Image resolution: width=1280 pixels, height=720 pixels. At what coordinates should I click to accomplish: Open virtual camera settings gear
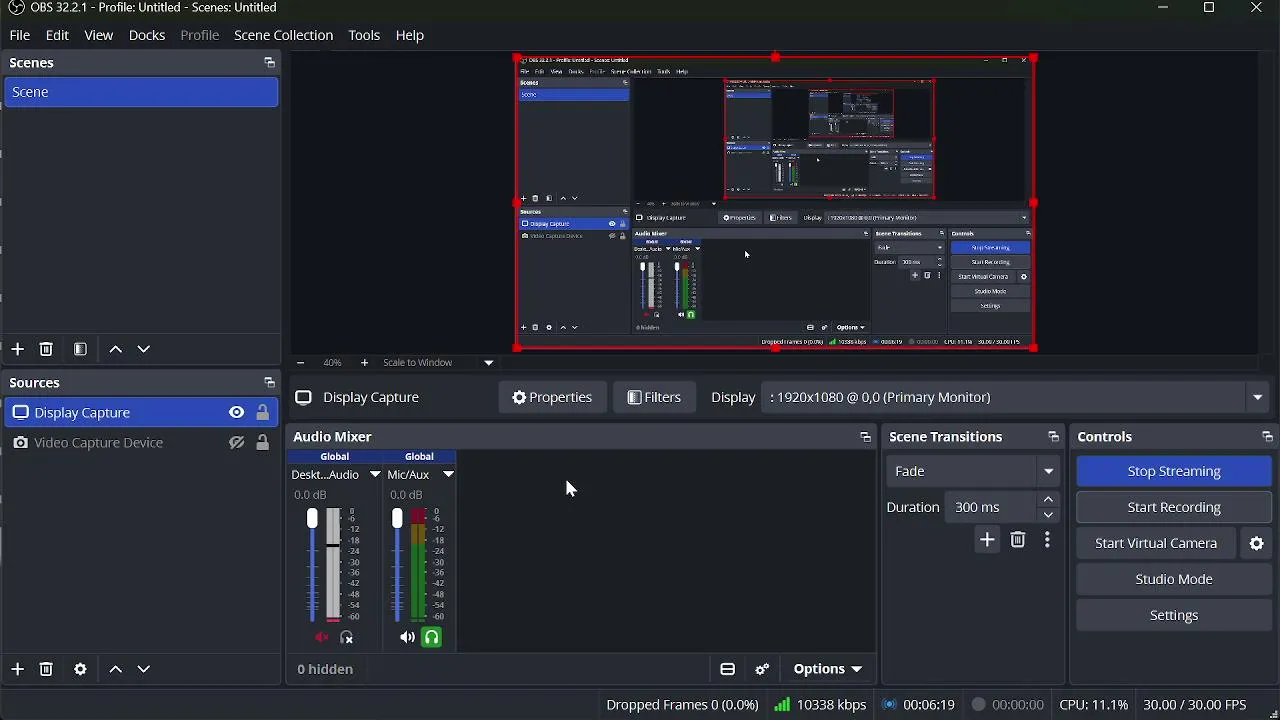(1257, 543)
